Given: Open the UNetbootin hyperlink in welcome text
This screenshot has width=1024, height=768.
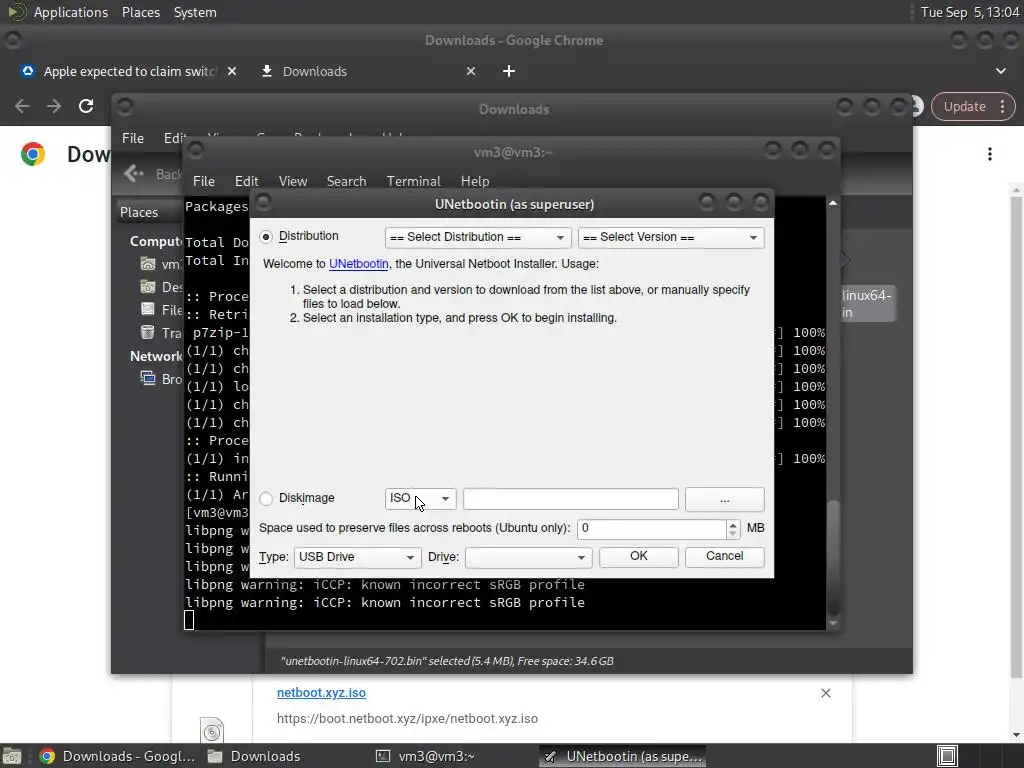Looking at the screenshot, I should [x=359, y=264].
